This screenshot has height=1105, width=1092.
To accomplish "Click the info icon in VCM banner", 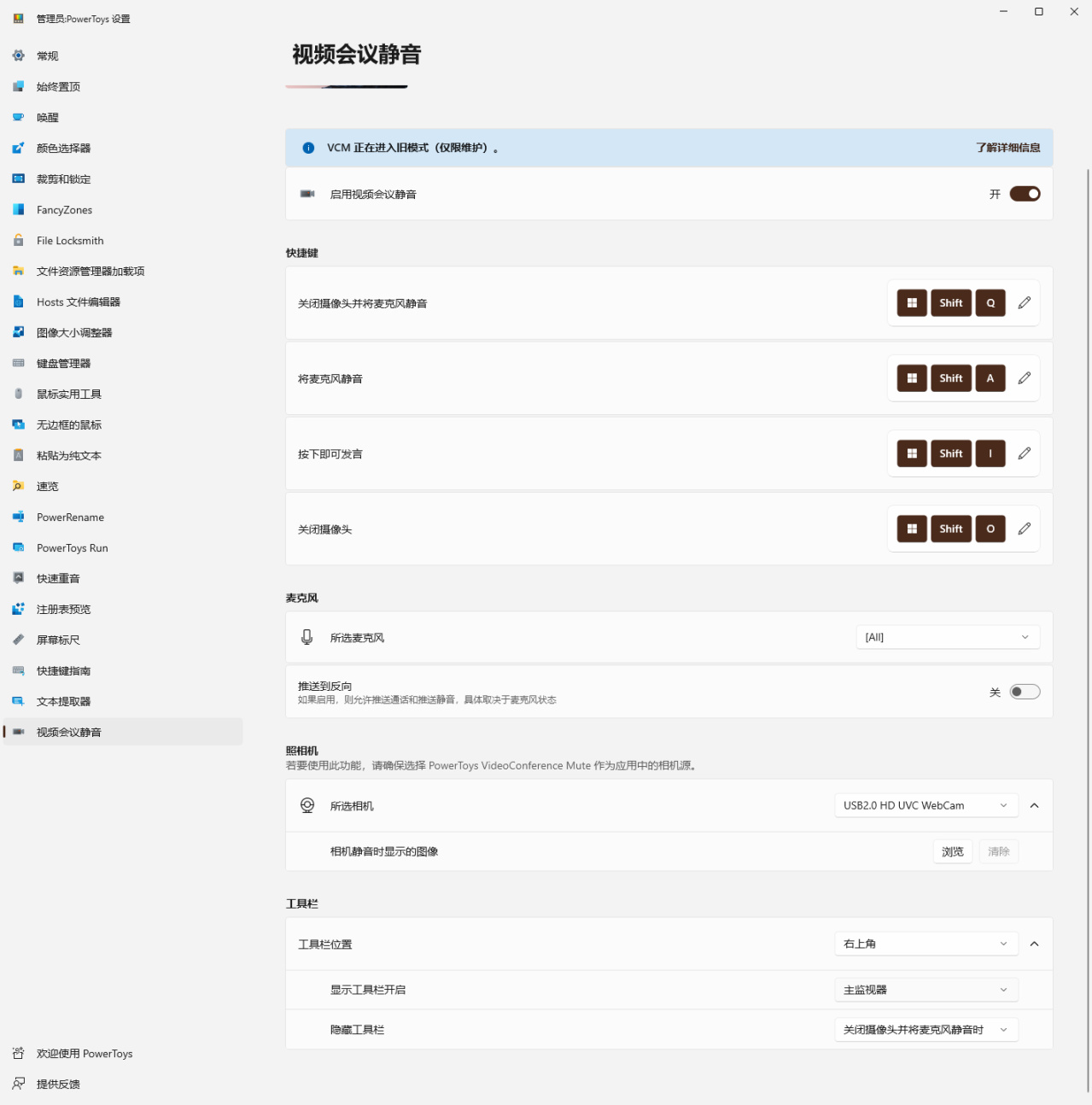I will pos(309,148).
